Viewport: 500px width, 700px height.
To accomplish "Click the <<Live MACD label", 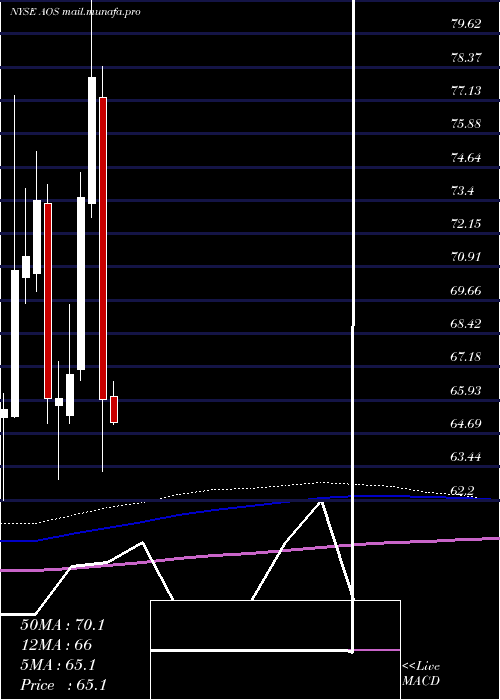I will point(421,674).
